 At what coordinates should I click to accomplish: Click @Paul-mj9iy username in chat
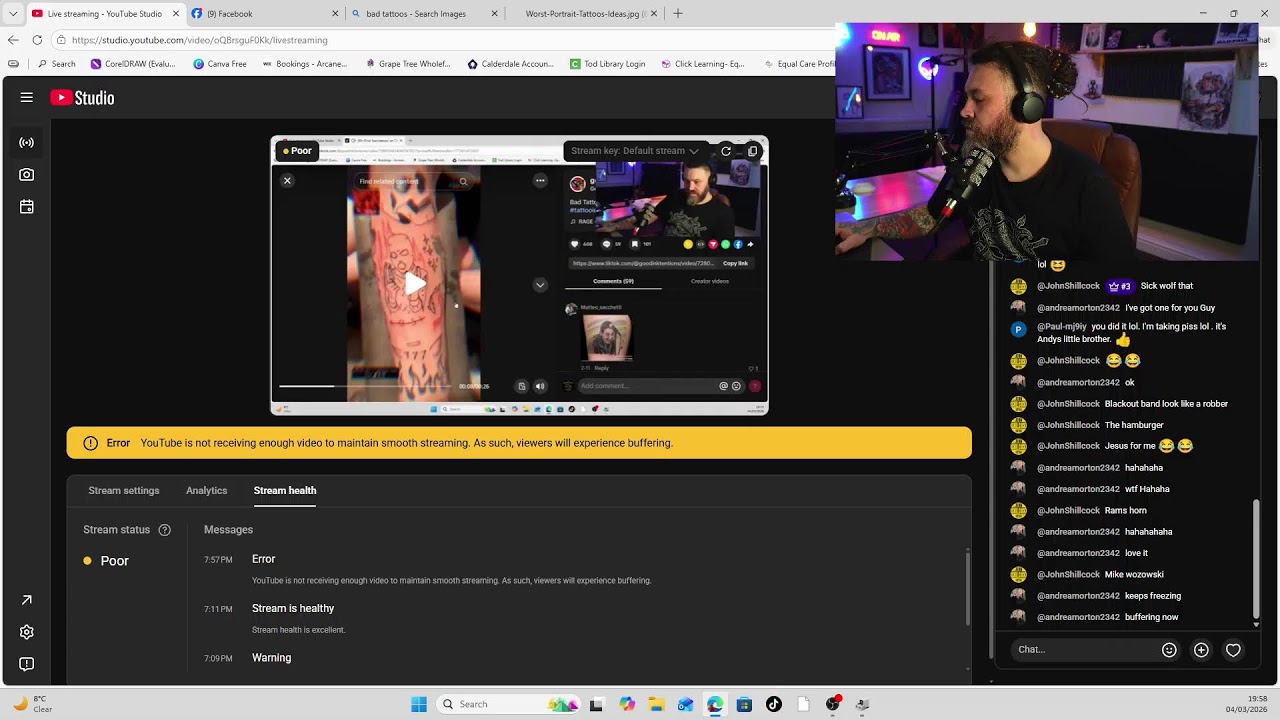click(x=1062, y=327)
